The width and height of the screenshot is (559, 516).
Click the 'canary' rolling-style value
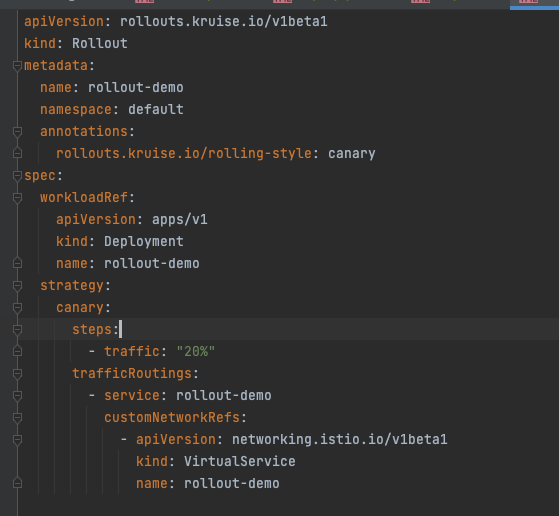pyautogui.click(x=352, y=154)
